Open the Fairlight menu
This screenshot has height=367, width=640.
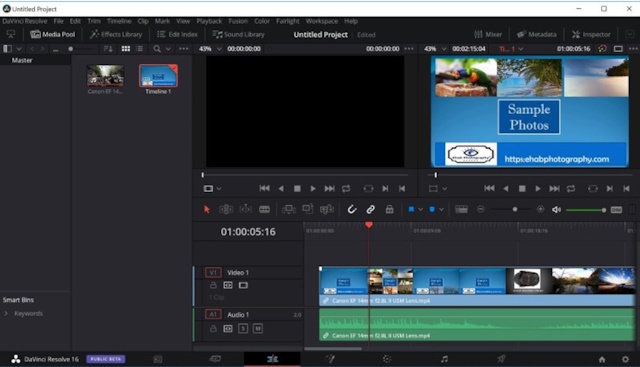point(288,21)
